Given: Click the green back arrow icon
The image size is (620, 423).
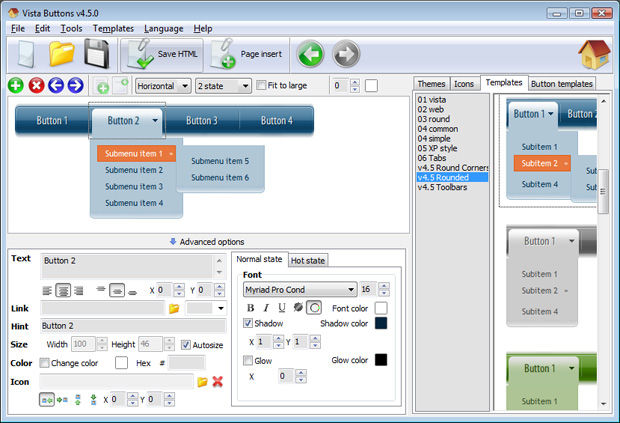Looking at the screenshot, I should (x=311, y=54).
